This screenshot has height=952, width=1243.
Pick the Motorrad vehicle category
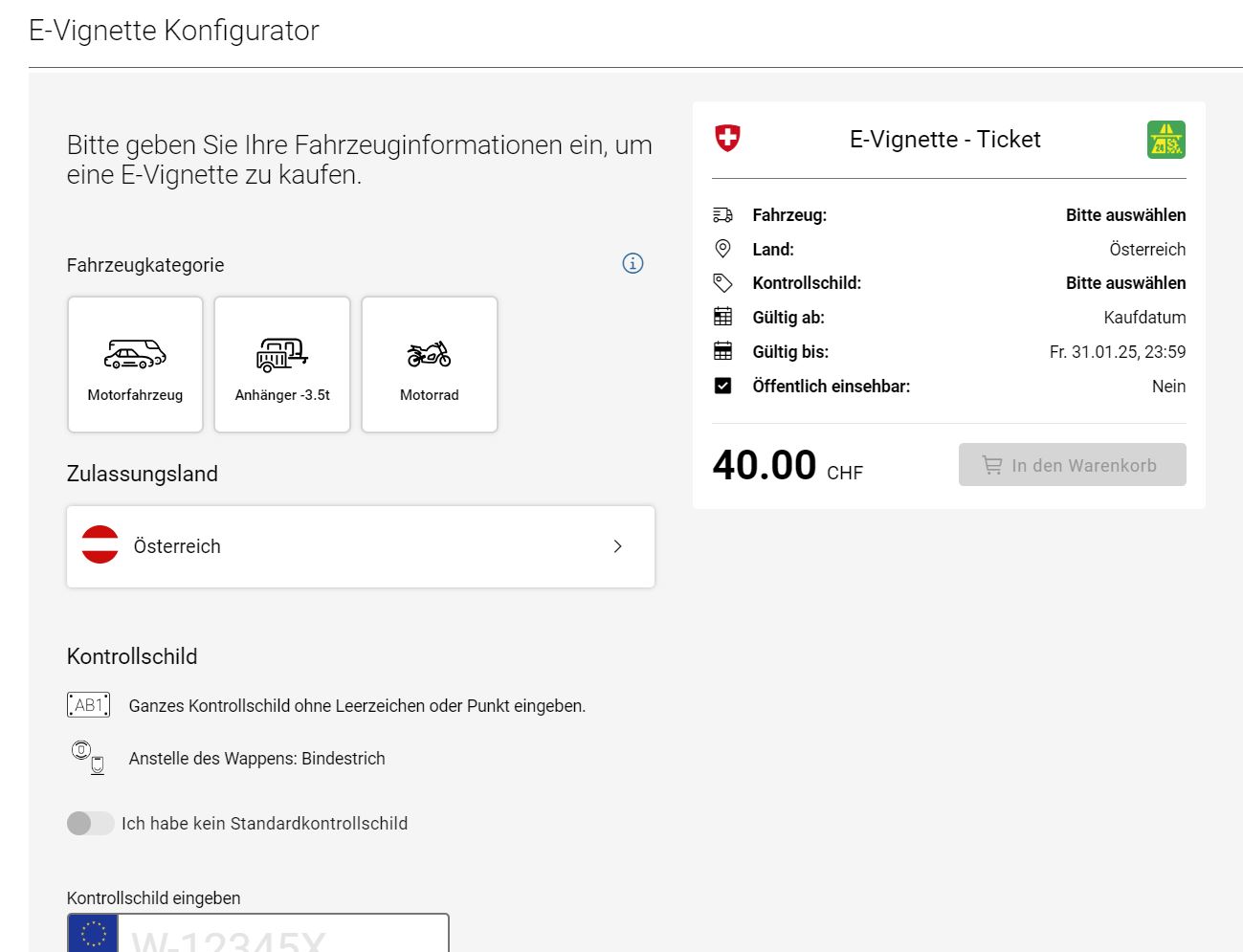(x=430, y=365)
